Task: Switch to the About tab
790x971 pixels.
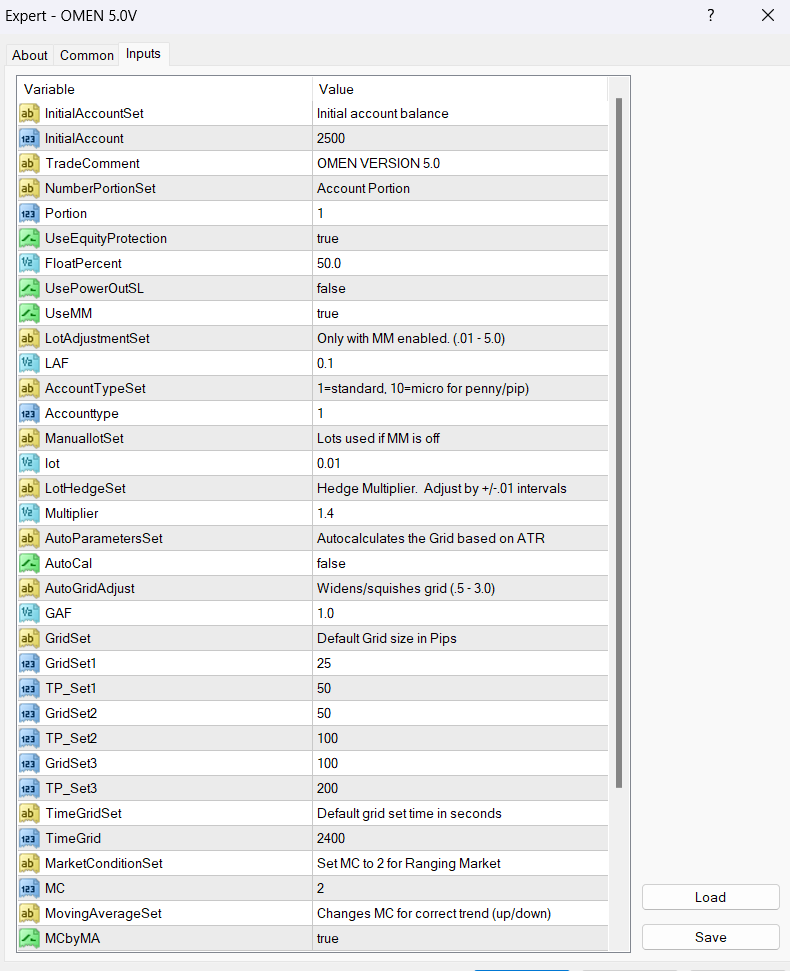Action: [x=30, y=55]
